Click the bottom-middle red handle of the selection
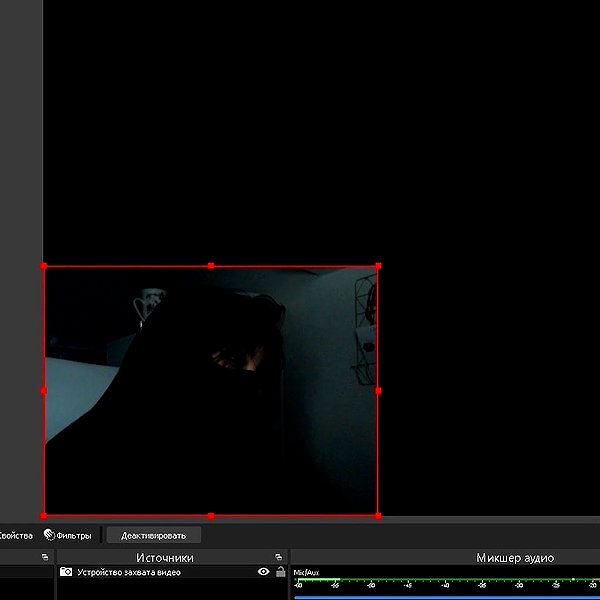This screenshot has width=600, height=600. click(211, 516)
